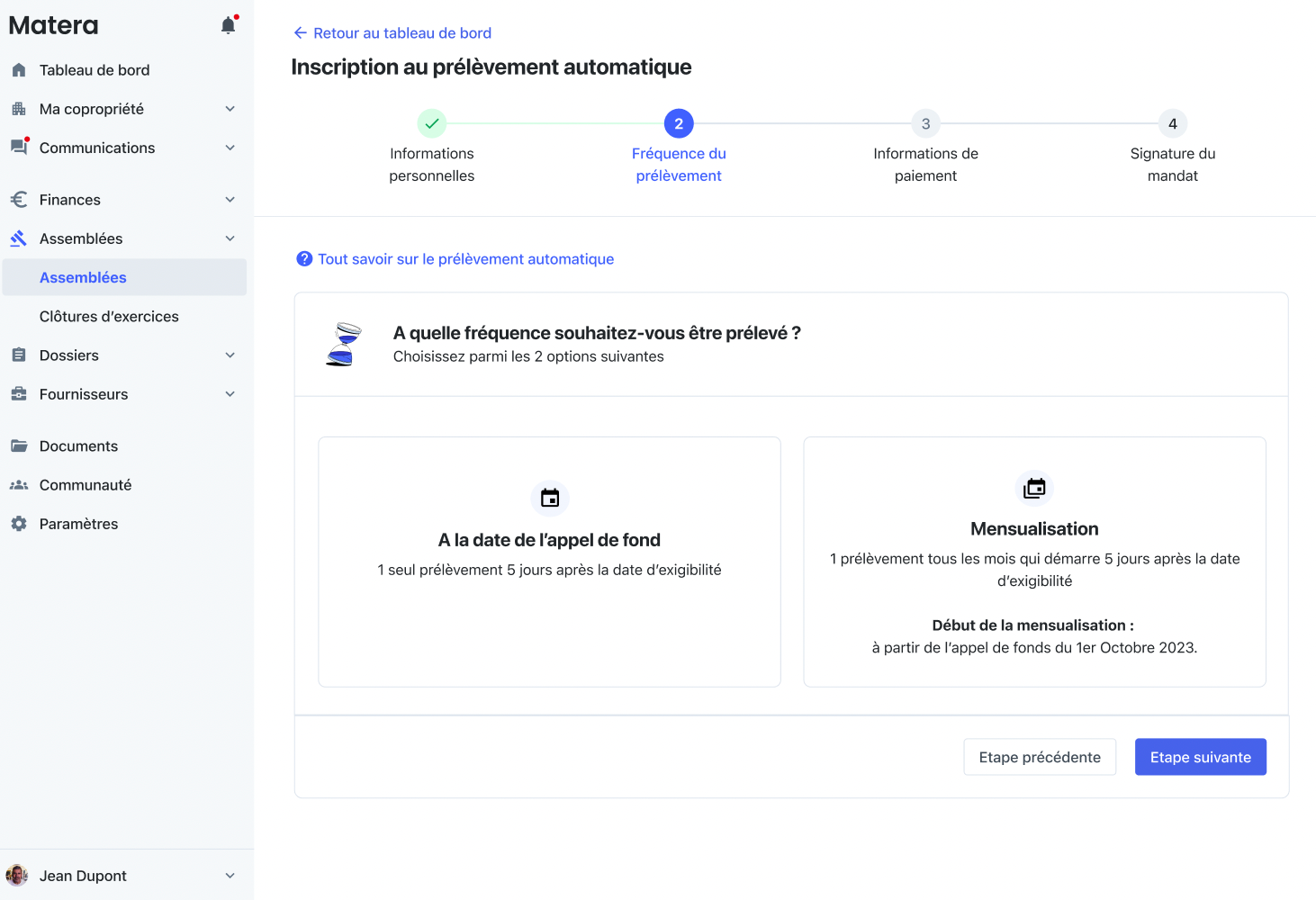
Task: Open Clôtures d'exercices submenu item
Action: pyautogui.click(x=109, y=317)
